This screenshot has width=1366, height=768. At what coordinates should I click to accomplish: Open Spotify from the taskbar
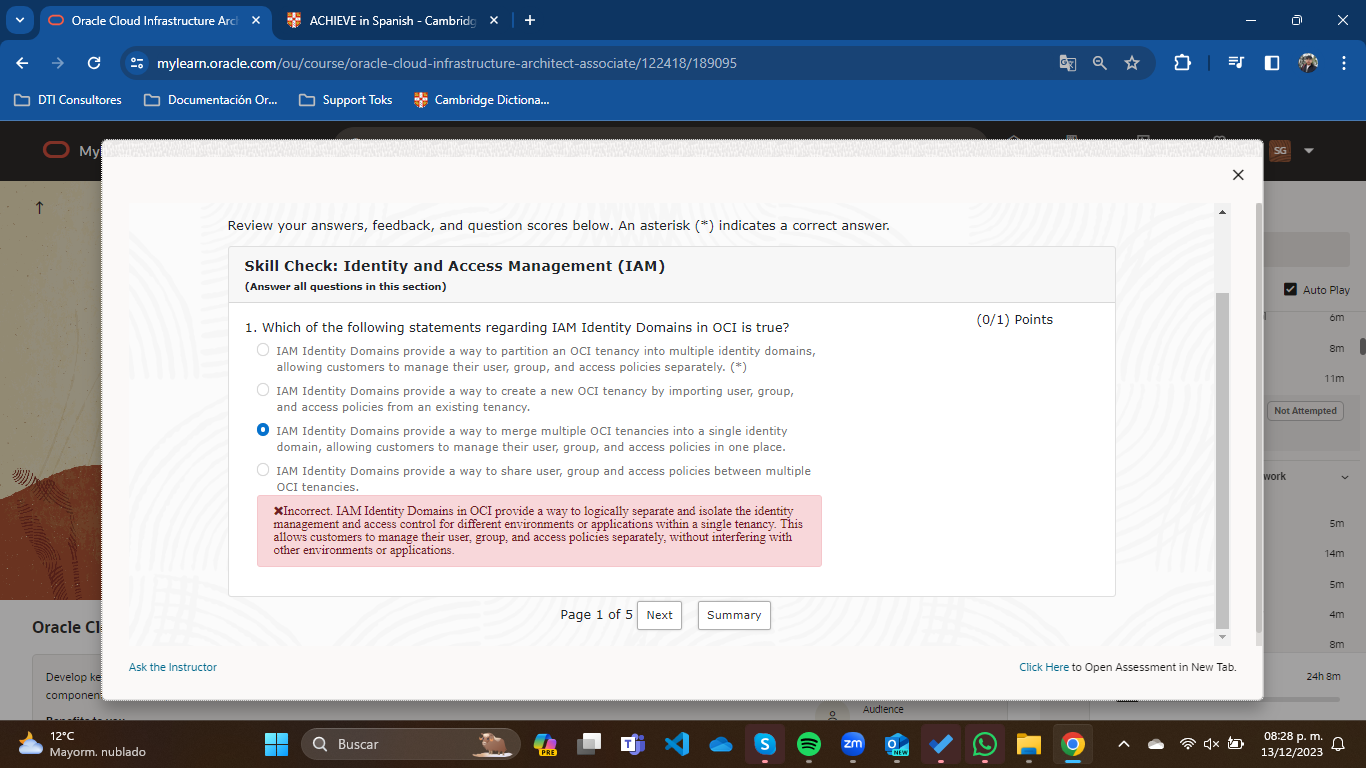point(809,744)
